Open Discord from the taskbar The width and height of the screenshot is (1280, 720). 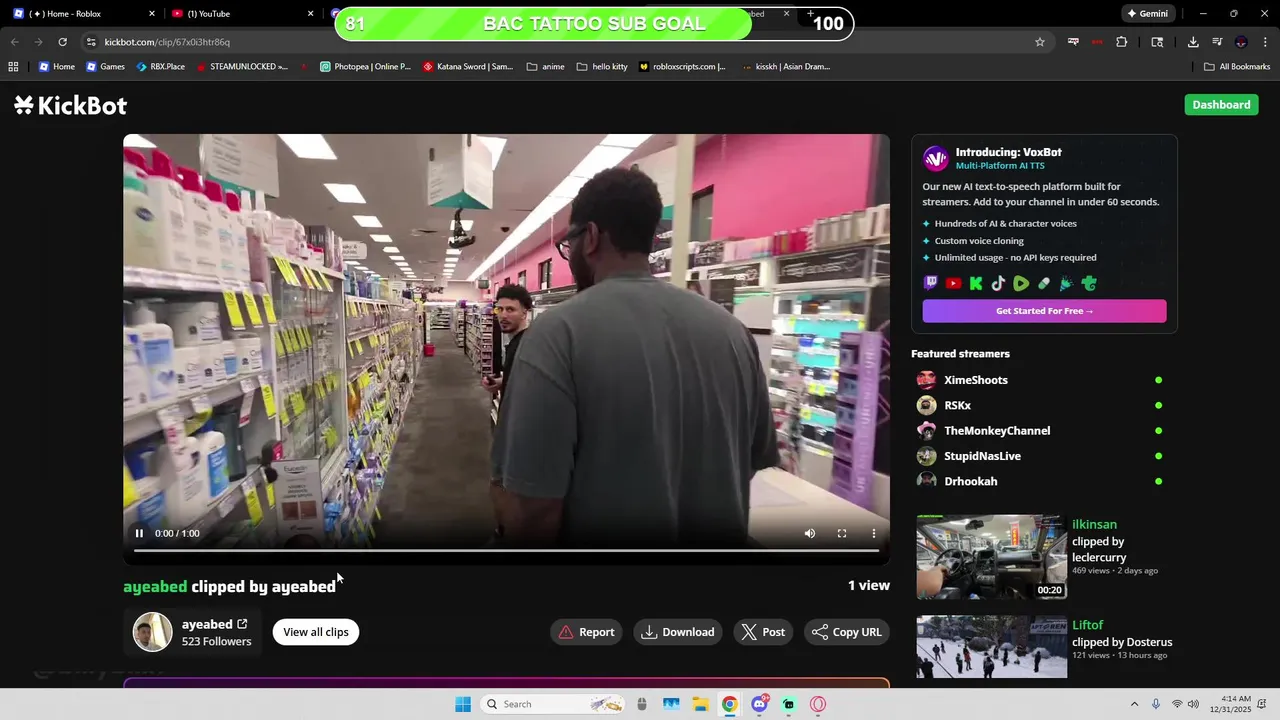click(759, 704)
